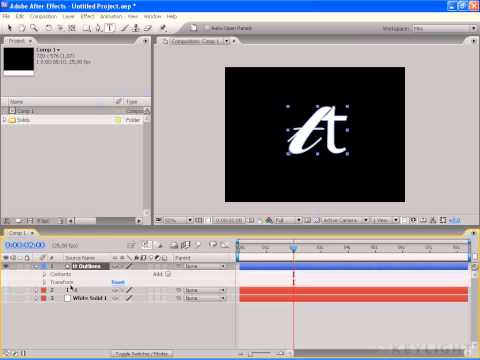Create a new folder in Project panel
The image size is (480, 360).
click(19, 221)
